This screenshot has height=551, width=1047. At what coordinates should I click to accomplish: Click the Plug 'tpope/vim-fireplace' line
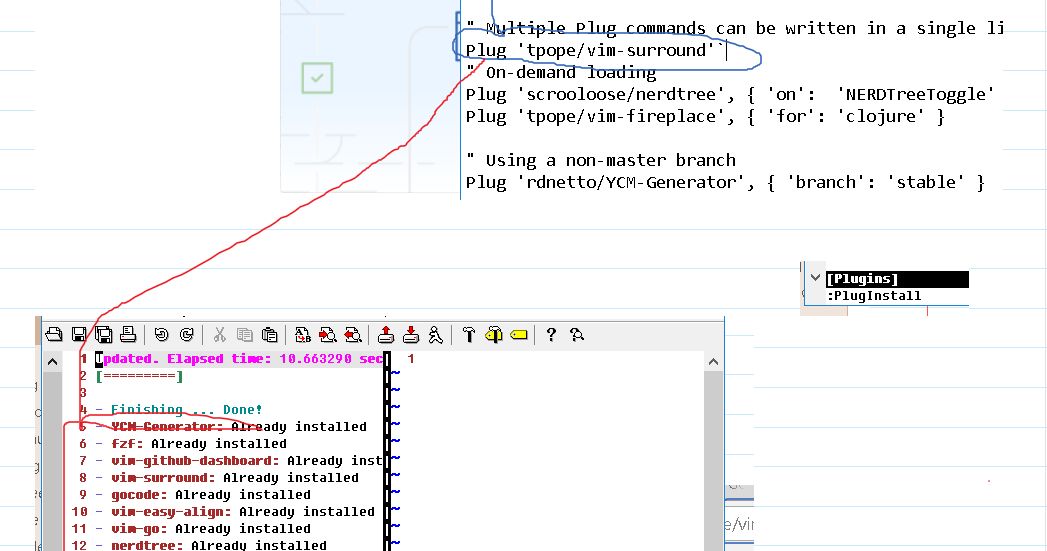tap(705, 116)
